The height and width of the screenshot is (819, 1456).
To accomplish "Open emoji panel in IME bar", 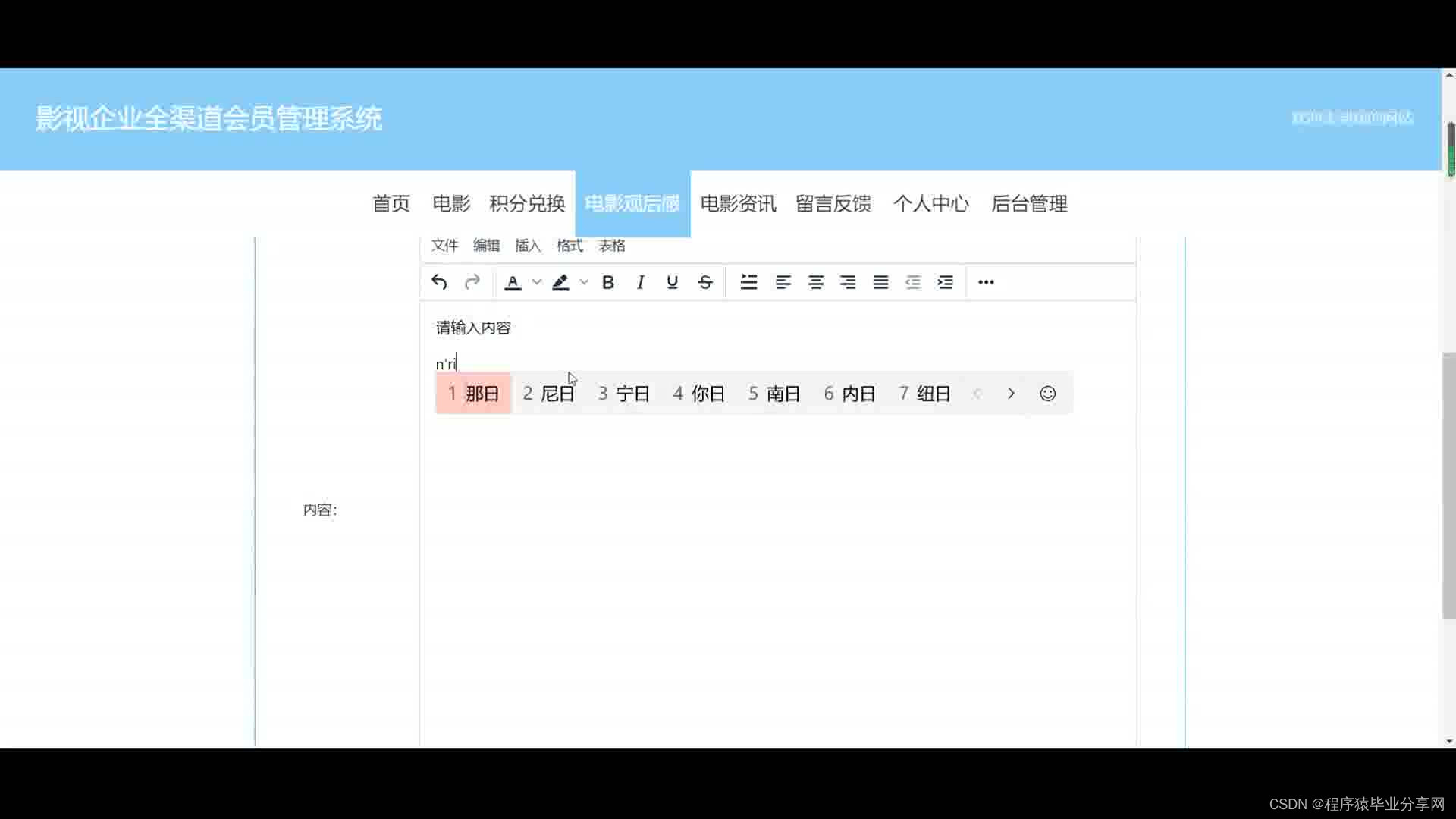I will [x=1047, y=394].
